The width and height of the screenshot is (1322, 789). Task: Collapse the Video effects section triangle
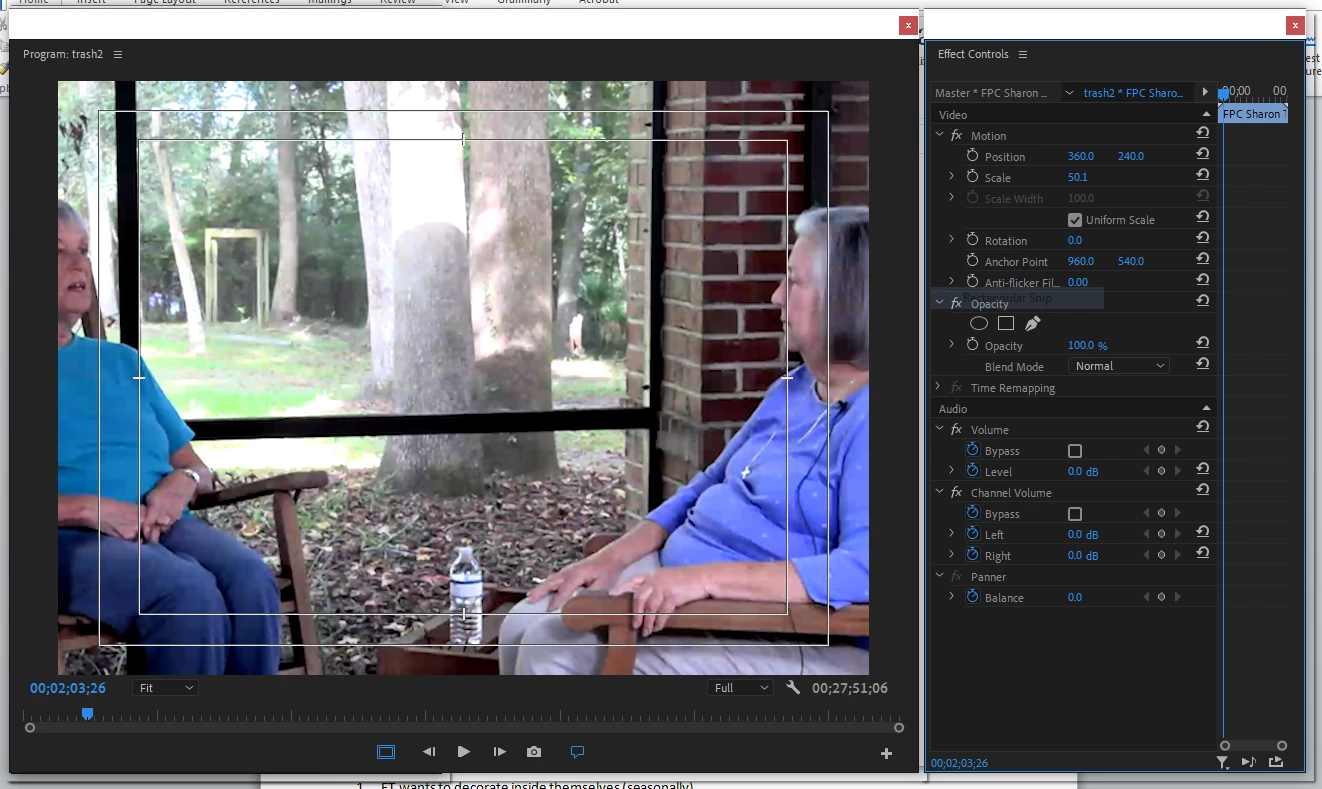click(1206, 114)
